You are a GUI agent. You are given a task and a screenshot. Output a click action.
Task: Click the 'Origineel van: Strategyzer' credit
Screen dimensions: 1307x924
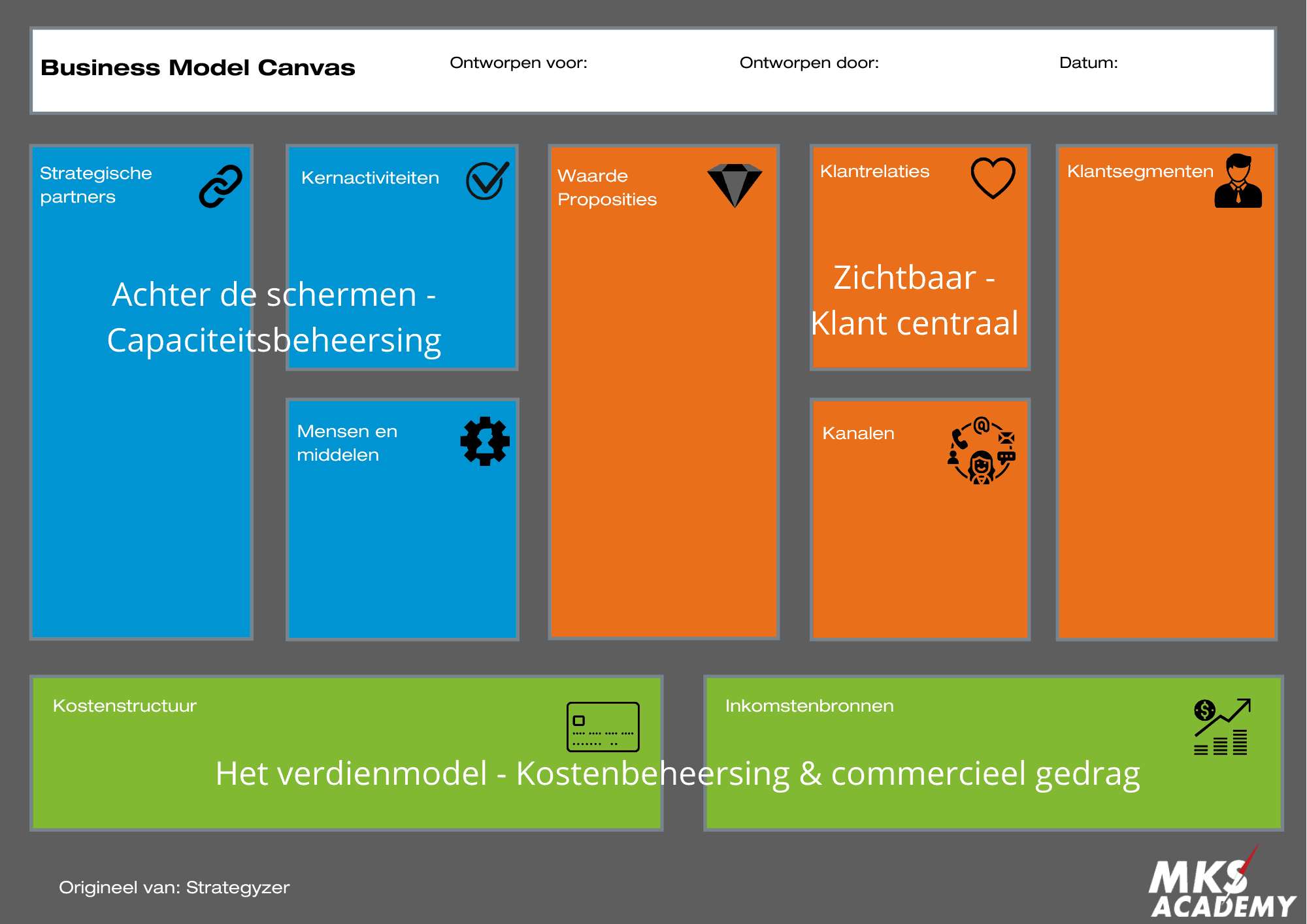[x=174, y=887]
